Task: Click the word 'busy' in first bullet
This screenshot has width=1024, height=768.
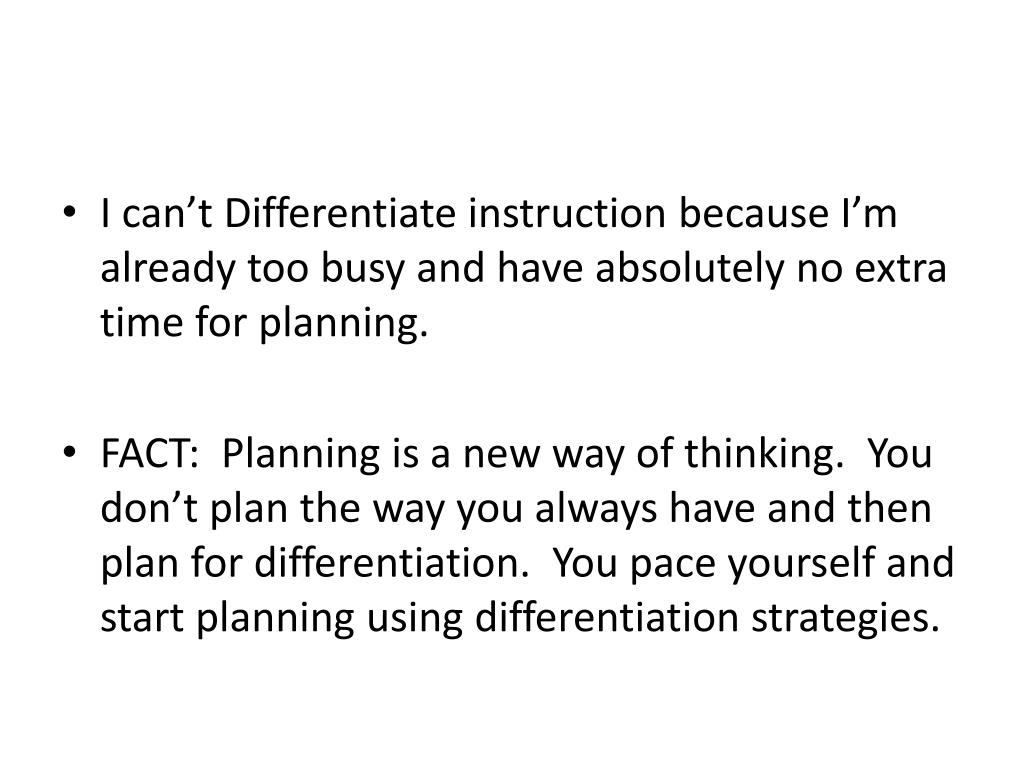Action: click(363, 270)
